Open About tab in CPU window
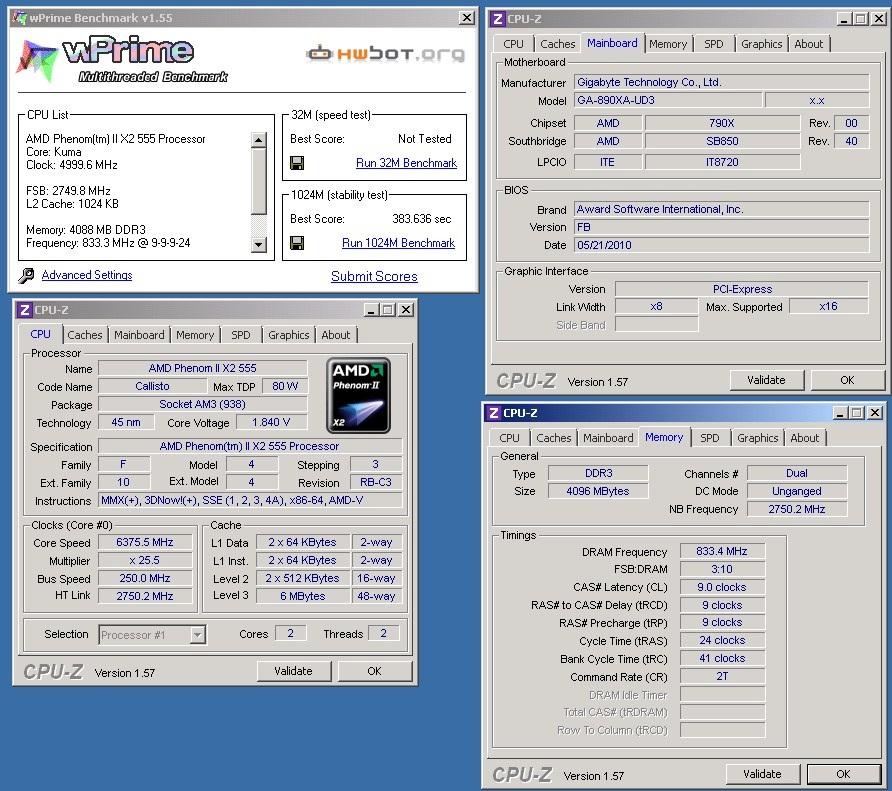The width and height of the screenshot is (892, 791). [336, 335]
